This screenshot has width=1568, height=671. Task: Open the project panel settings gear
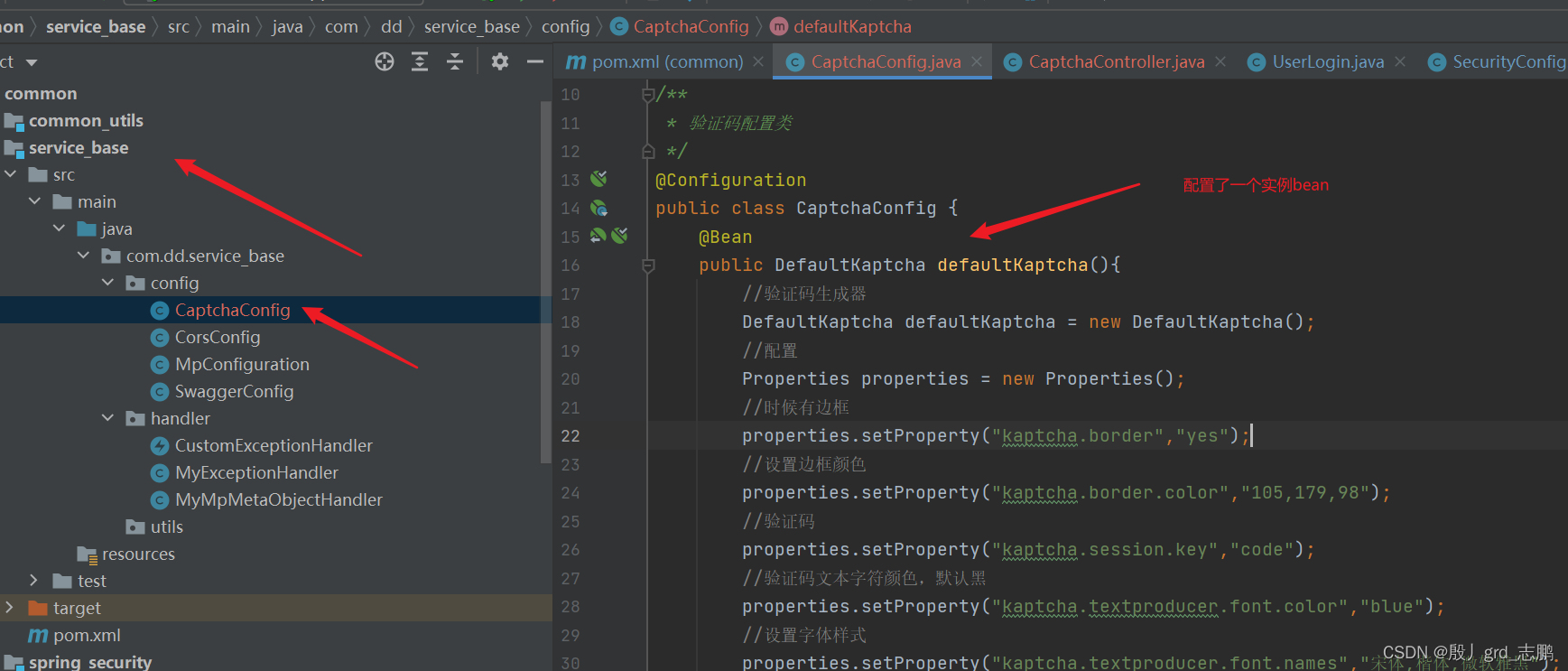(499, 61)
